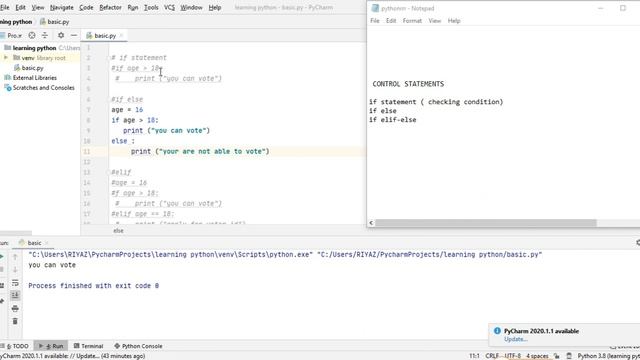Click CRLF line separator in status bar
The height and width of the screenshot is (360, 640).
coord(493,356)
